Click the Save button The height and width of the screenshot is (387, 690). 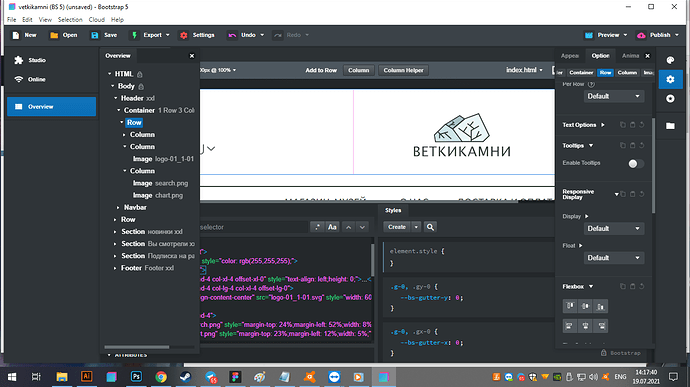click(x=104, y=35)
